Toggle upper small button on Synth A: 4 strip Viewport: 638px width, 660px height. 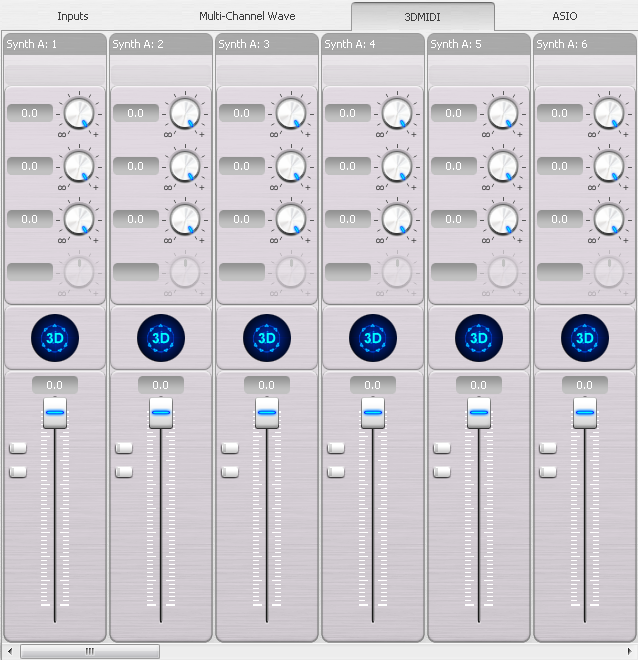coord(336,448)
